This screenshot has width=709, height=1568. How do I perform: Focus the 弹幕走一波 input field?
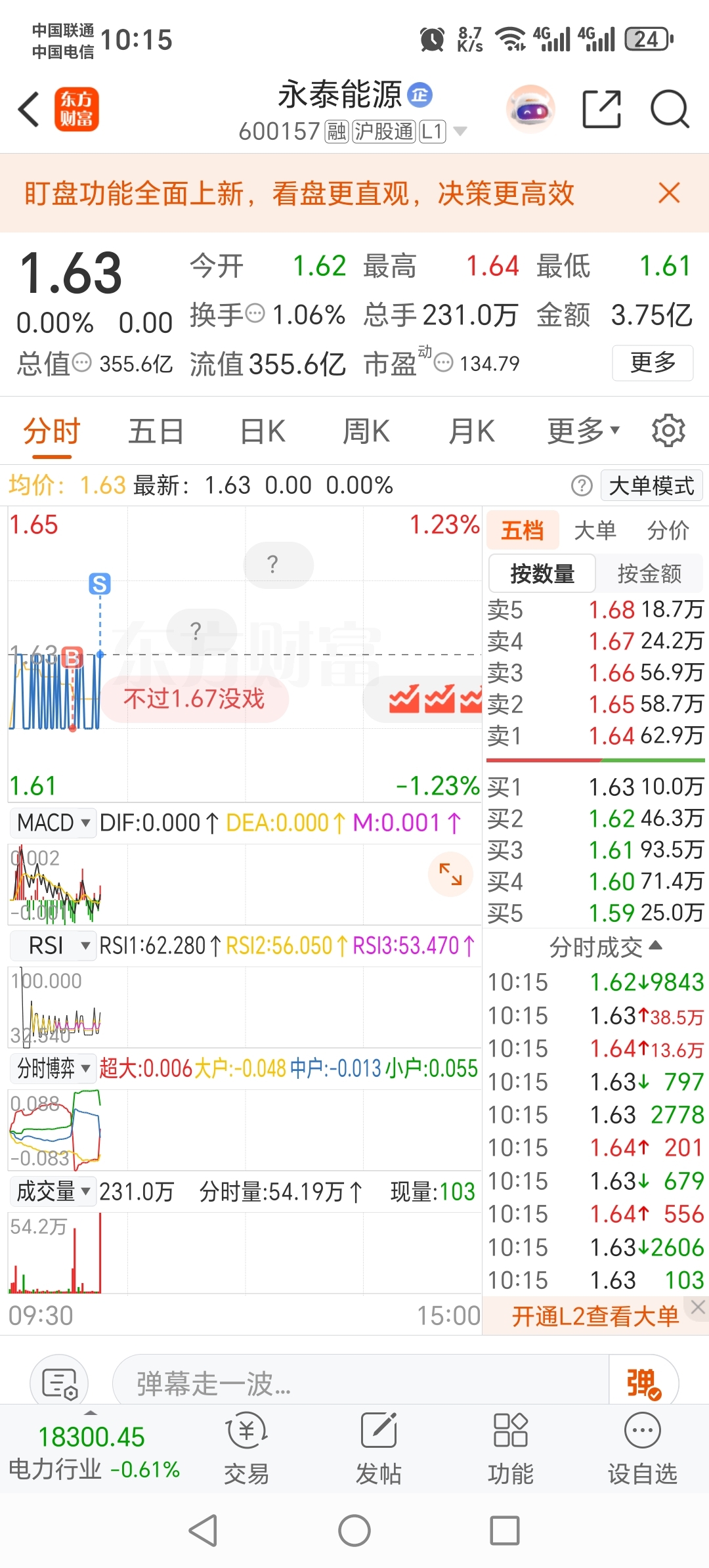[x=361, y=1383]
